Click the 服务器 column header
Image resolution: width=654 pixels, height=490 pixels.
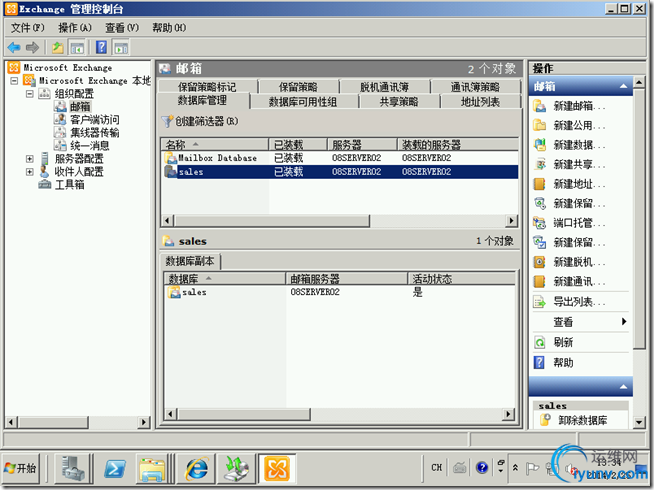point(362,145)
